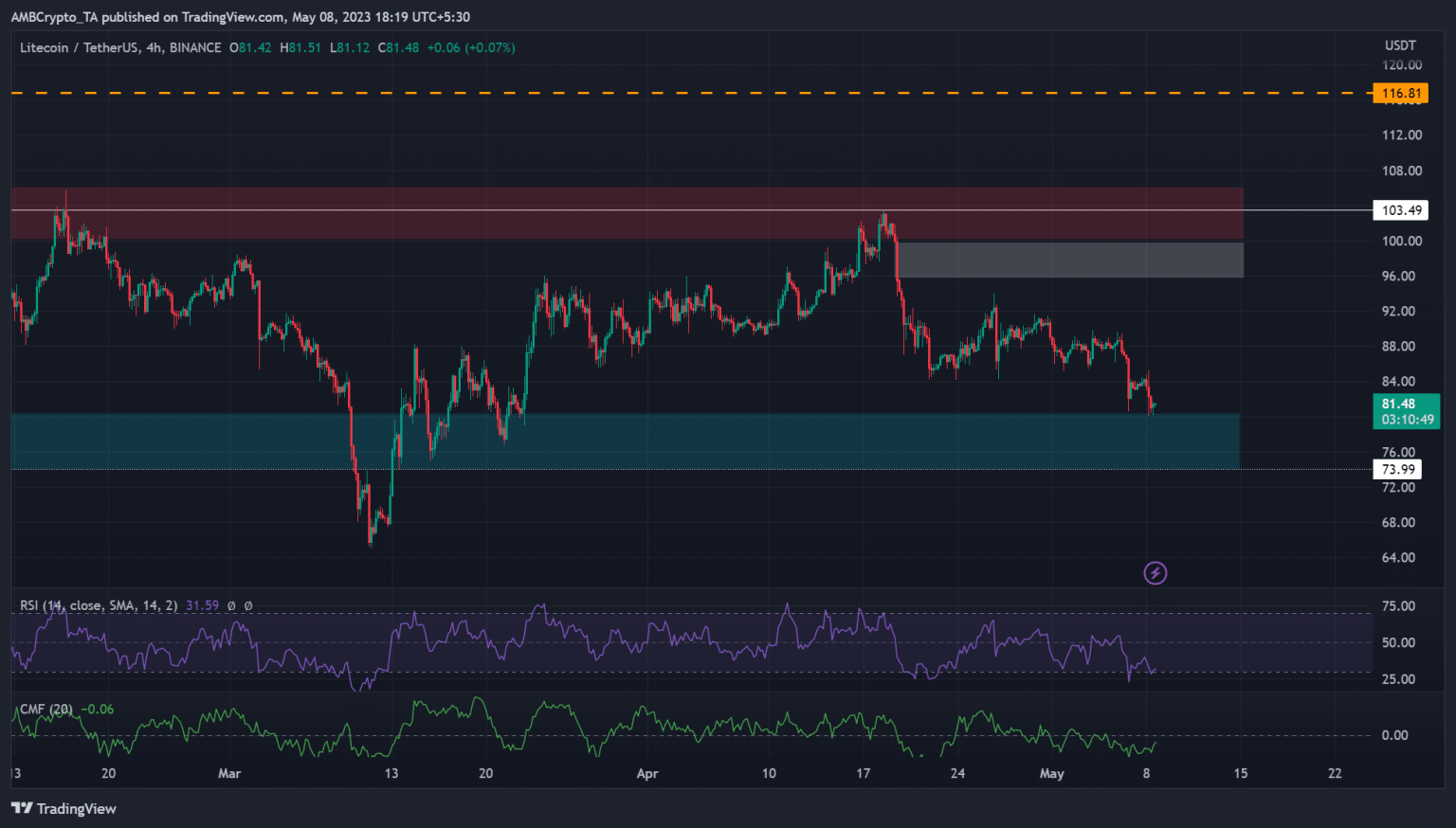This screenshot has height=828, width=1456.
Task: Click the 'Apr' label on time axis
Action: tap(647, 773)
